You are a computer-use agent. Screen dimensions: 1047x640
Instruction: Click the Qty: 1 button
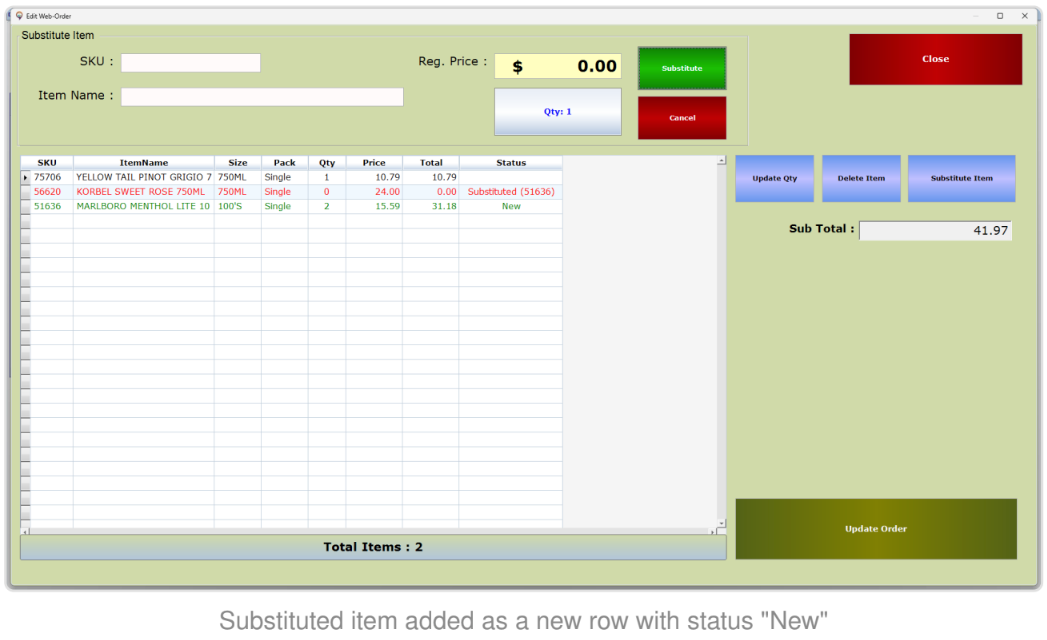pyautogui.click(x=558, y=112)
